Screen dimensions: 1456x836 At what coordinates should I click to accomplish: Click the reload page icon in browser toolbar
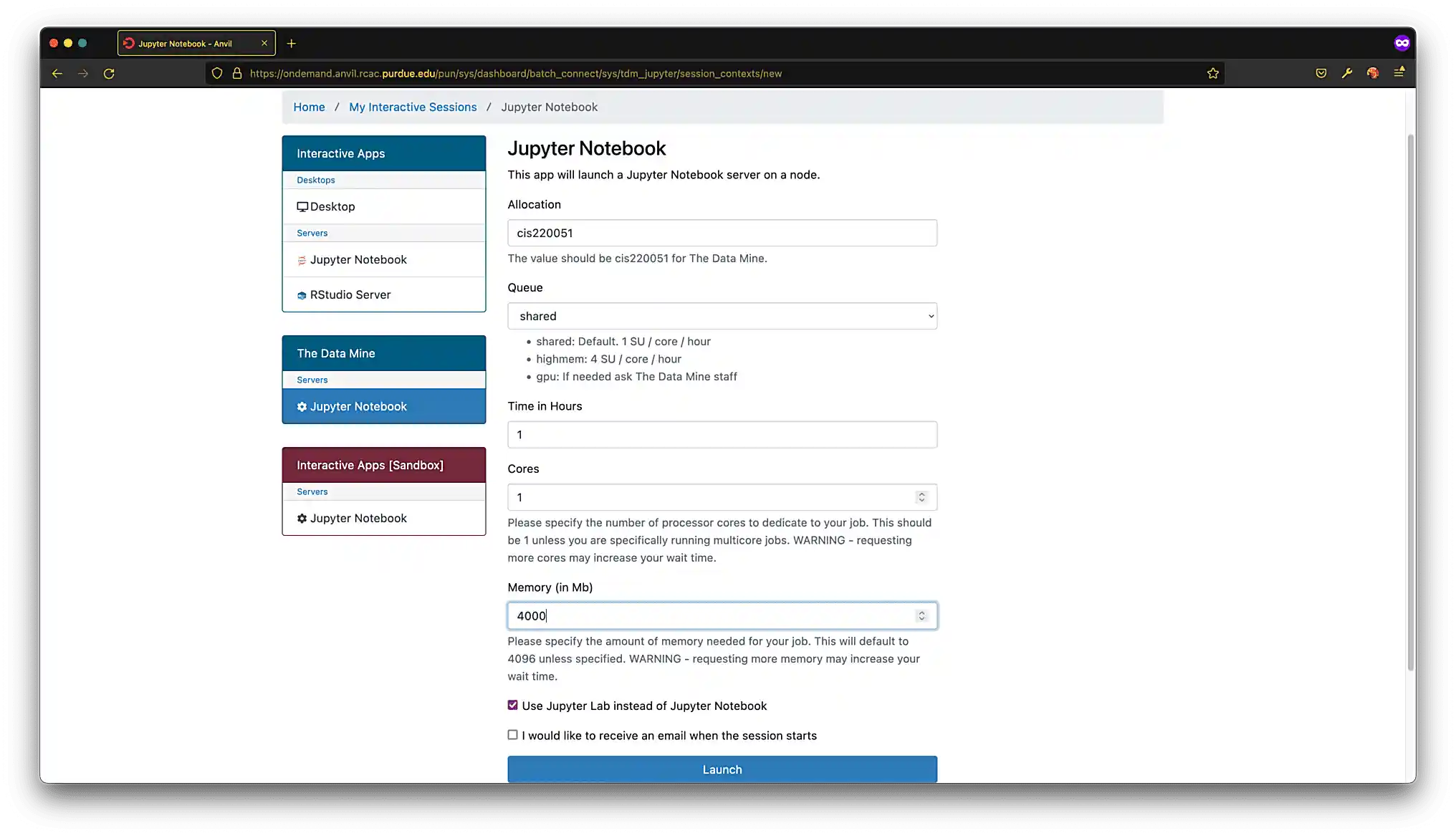[x=109, y=73]
